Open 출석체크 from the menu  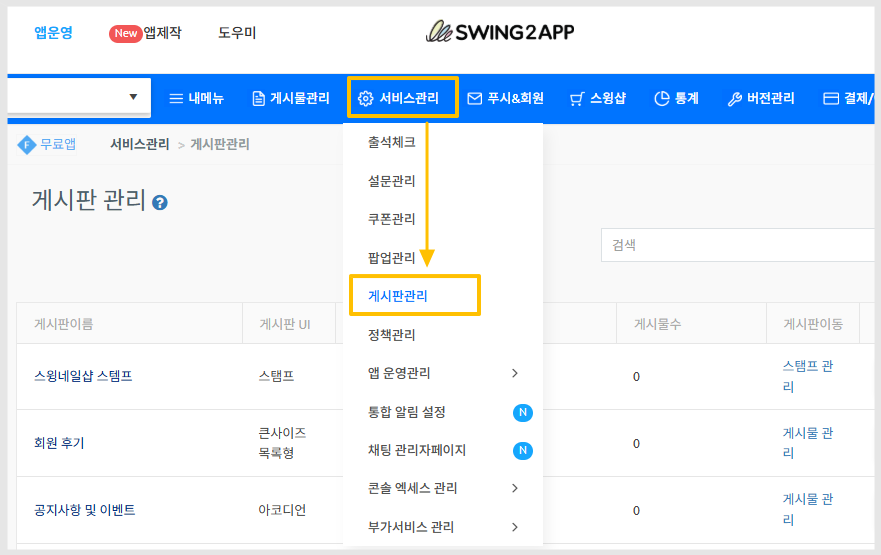click(391, 142)
